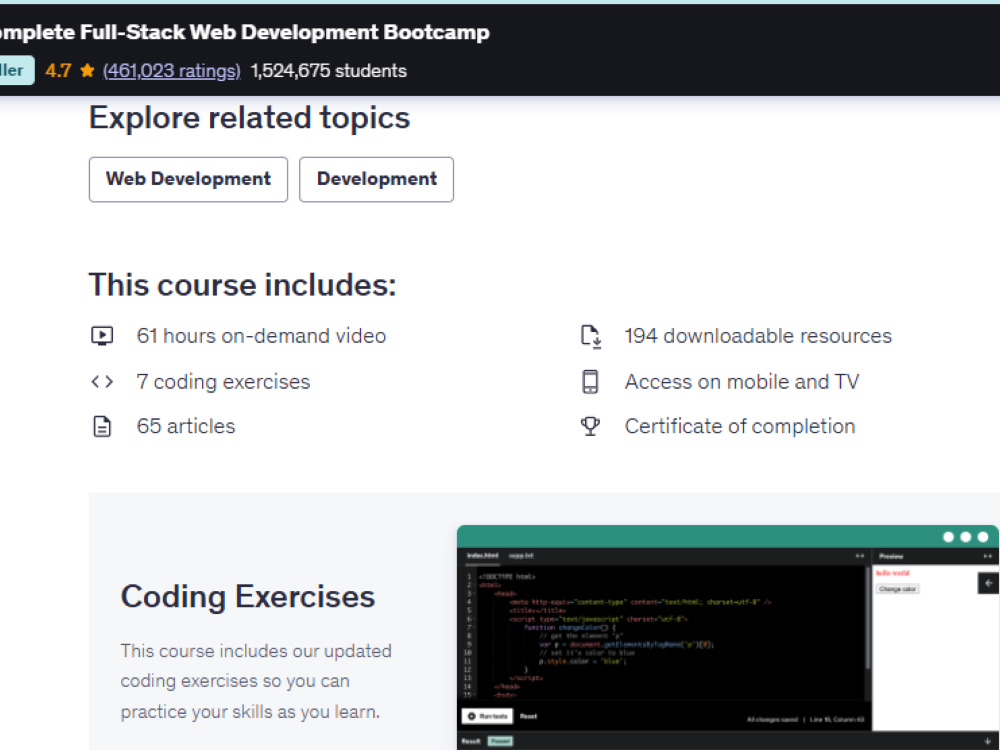
Task: Click the 'This course includes:' heading
Action: (x=242, y=285)
